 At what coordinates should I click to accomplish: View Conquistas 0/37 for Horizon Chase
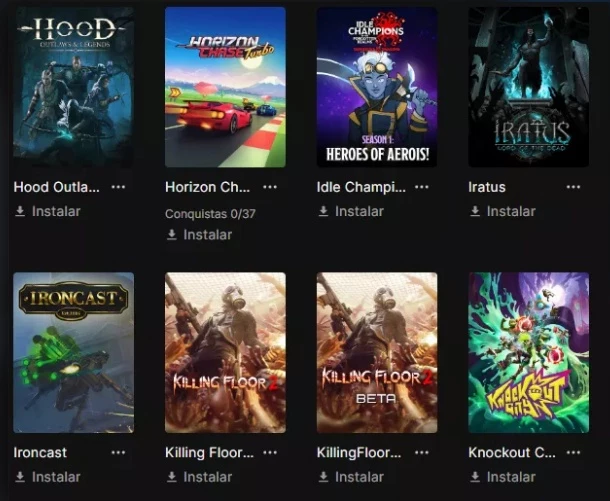(x=210, y=214)
